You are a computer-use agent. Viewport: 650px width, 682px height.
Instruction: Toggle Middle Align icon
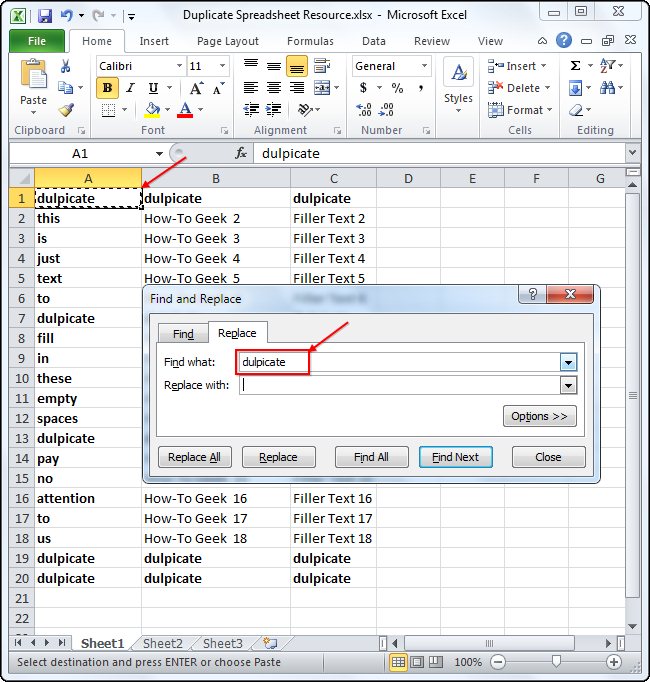pyautogui.click(x=274, y=66)
